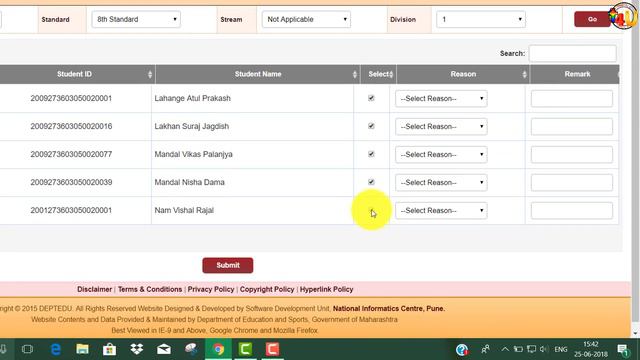Click the ENG language indicator
Screen dimensions: 640x360
coord(561,350)
